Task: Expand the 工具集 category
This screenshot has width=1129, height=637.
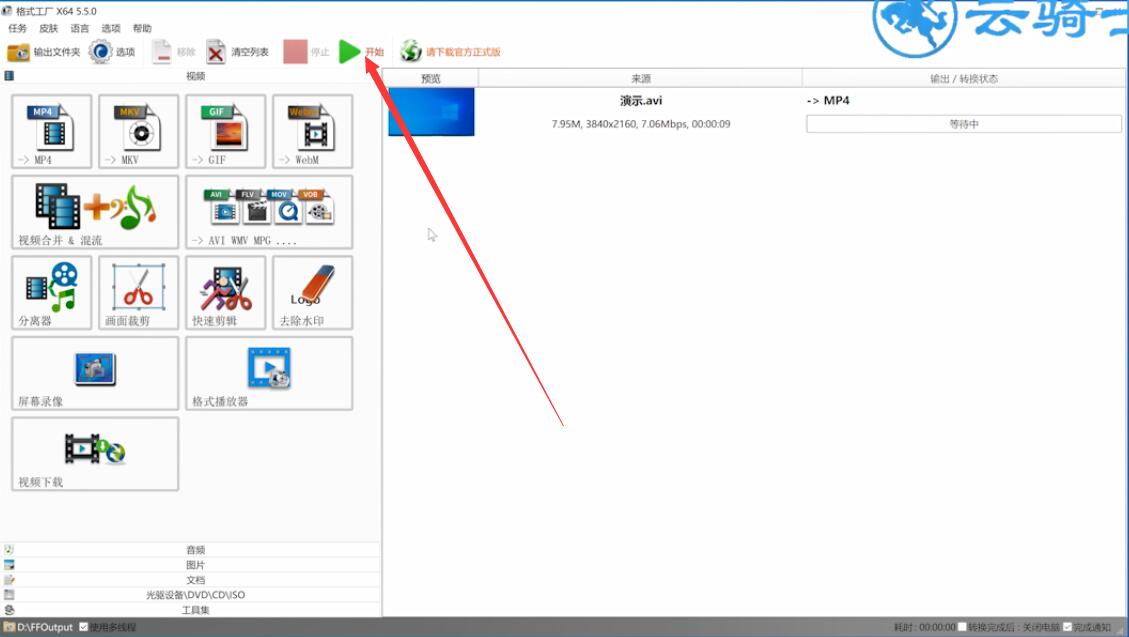Action: (x=191, y=610)
